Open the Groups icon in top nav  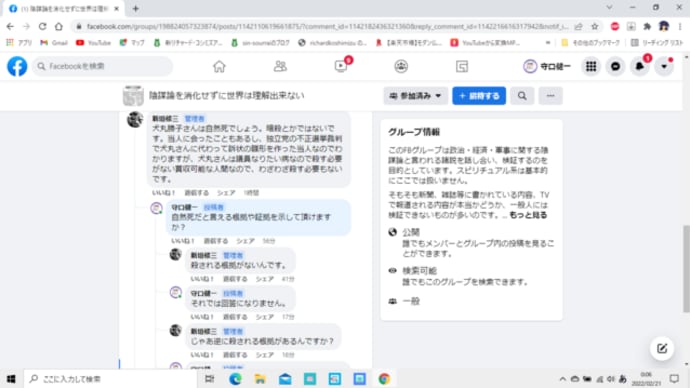pyautogui.click(x=401, y=66)
